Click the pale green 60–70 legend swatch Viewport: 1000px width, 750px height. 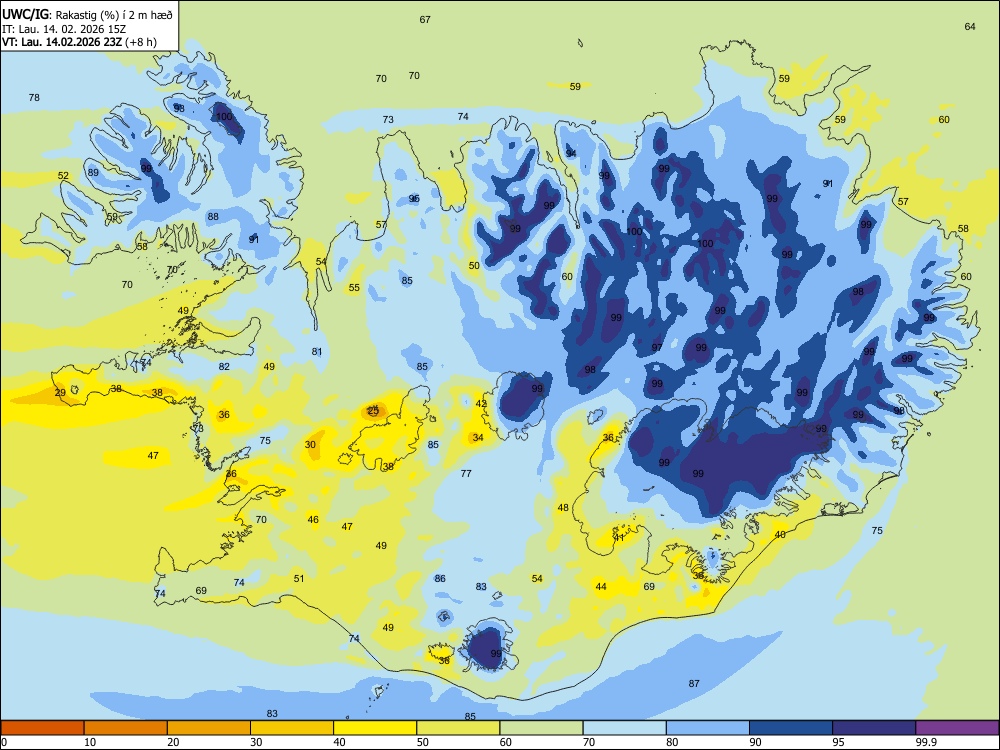click(541, 728)
